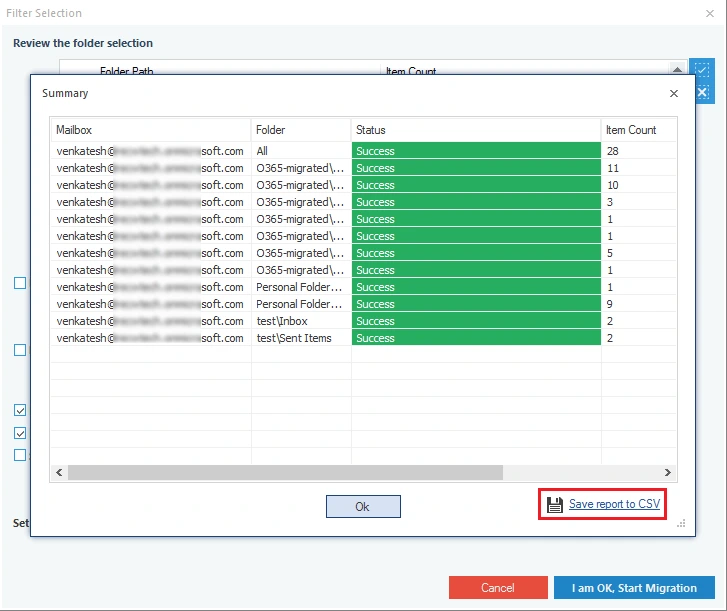Click the Success status in the All row
This screenshot has width=727, height=611.
point(476,151)
